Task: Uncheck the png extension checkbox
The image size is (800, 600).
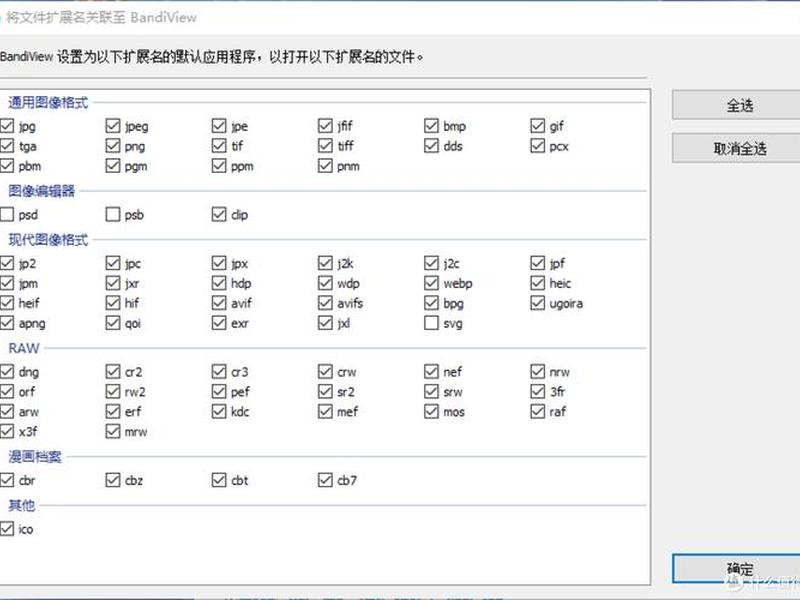Action: coord(113,146)
